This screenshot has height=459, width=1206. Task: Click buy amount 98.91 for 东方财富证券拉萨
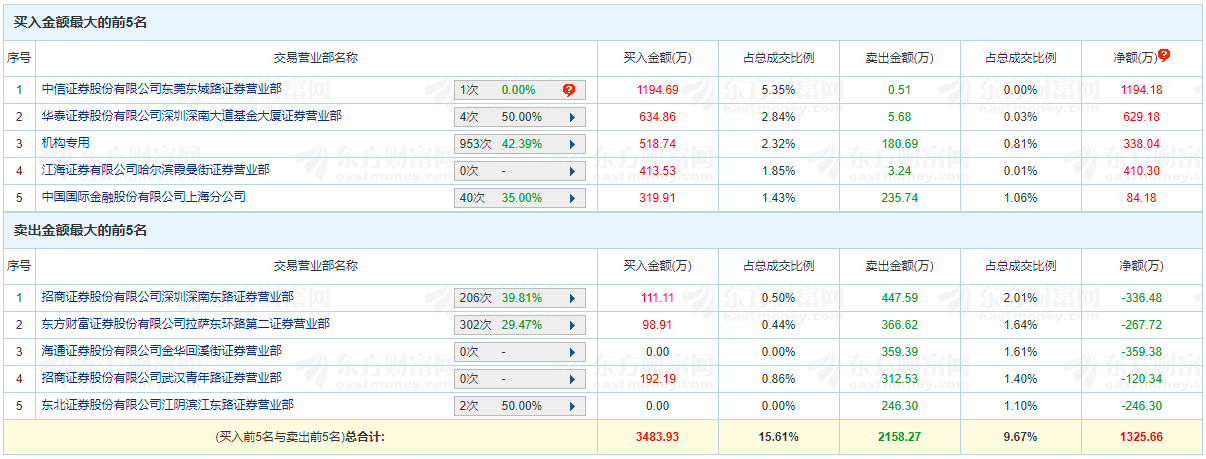pos(658,325)
